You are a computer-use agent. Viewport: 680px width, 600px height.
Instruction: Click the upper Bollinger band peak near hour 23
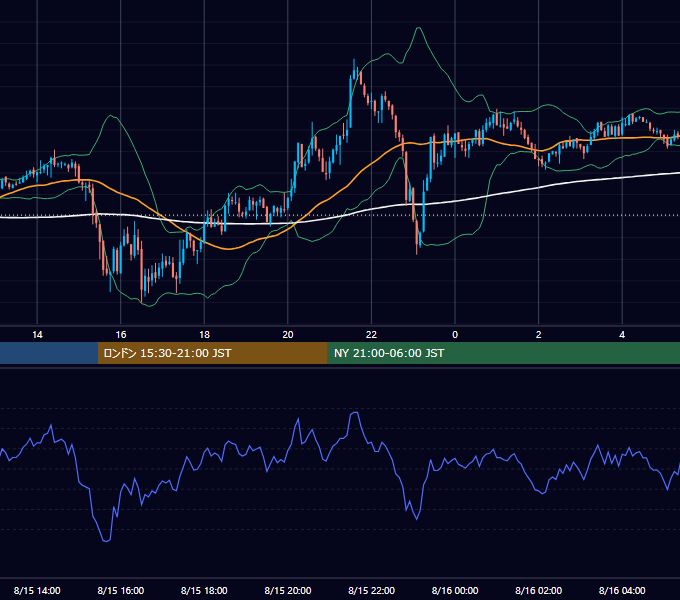[418, 28]
